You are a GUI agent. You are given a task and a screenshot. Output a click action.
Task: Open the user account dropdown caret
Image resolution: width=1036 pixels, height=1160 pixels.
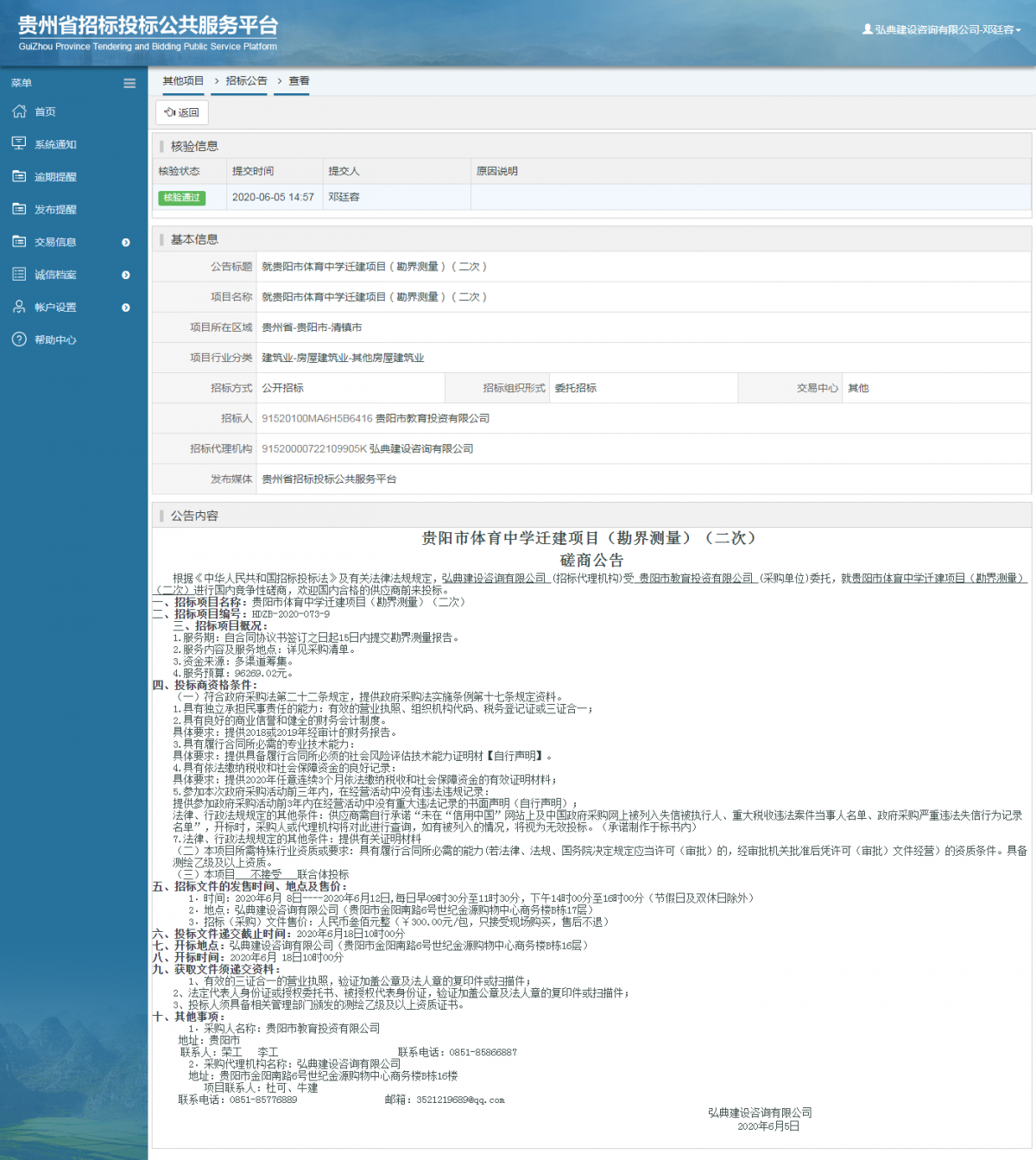1019,30
